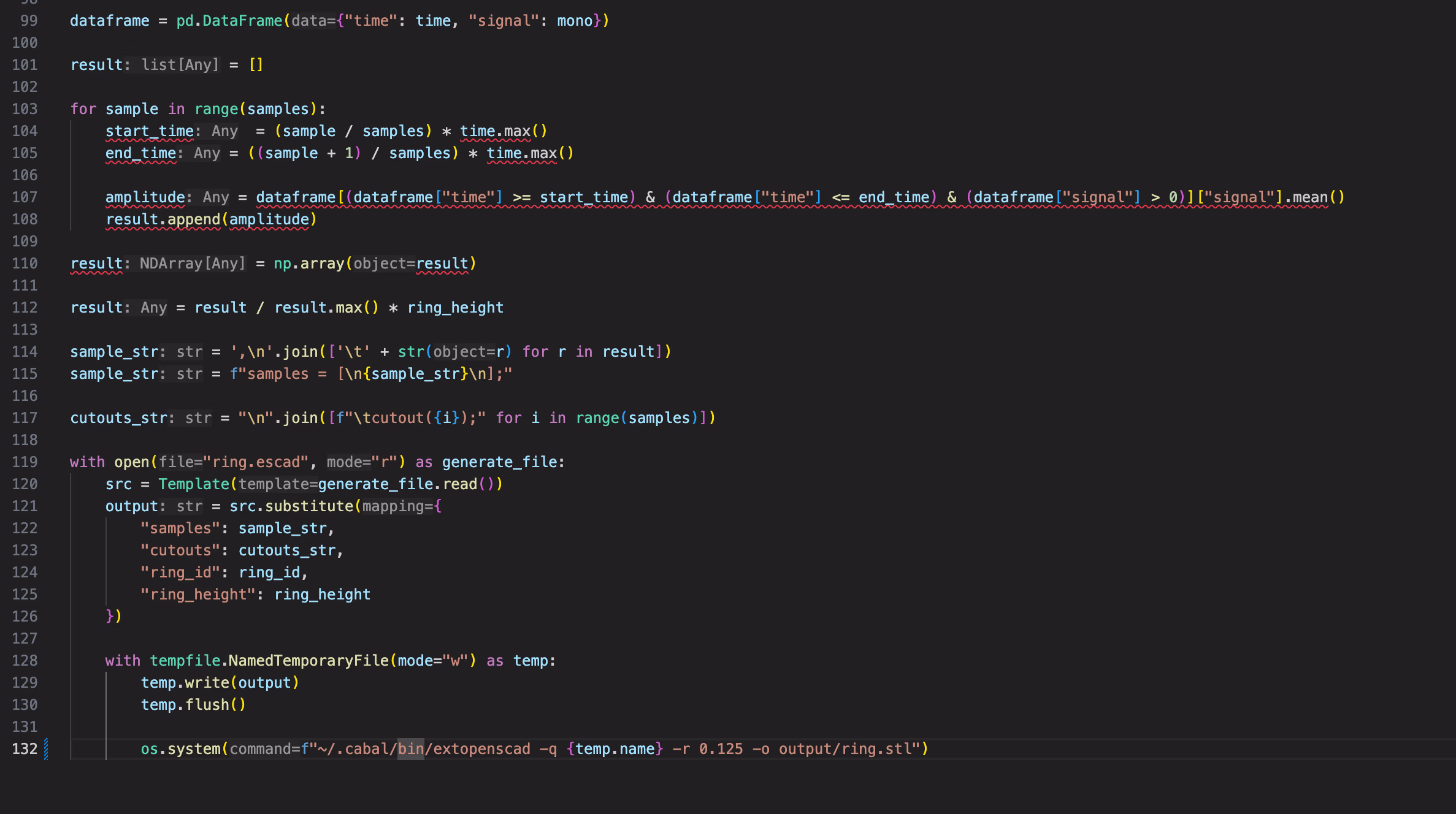This screenshot has width=1456, height=814.
Task: Click temp.flush() on line 130
Action: coord(193,704)
